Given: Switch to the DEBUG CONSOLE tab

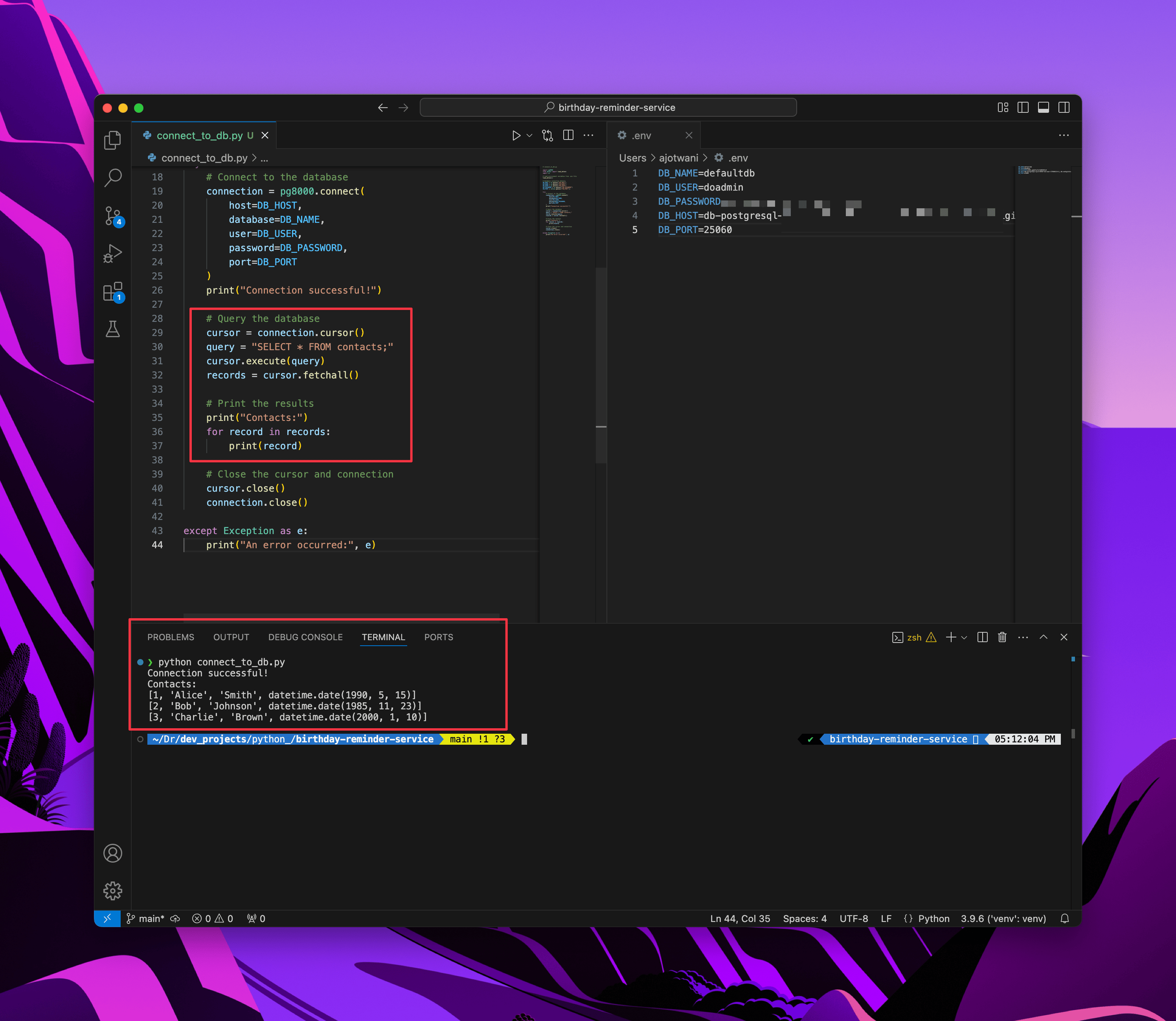Looking at the screenshot, I should 305,637.
